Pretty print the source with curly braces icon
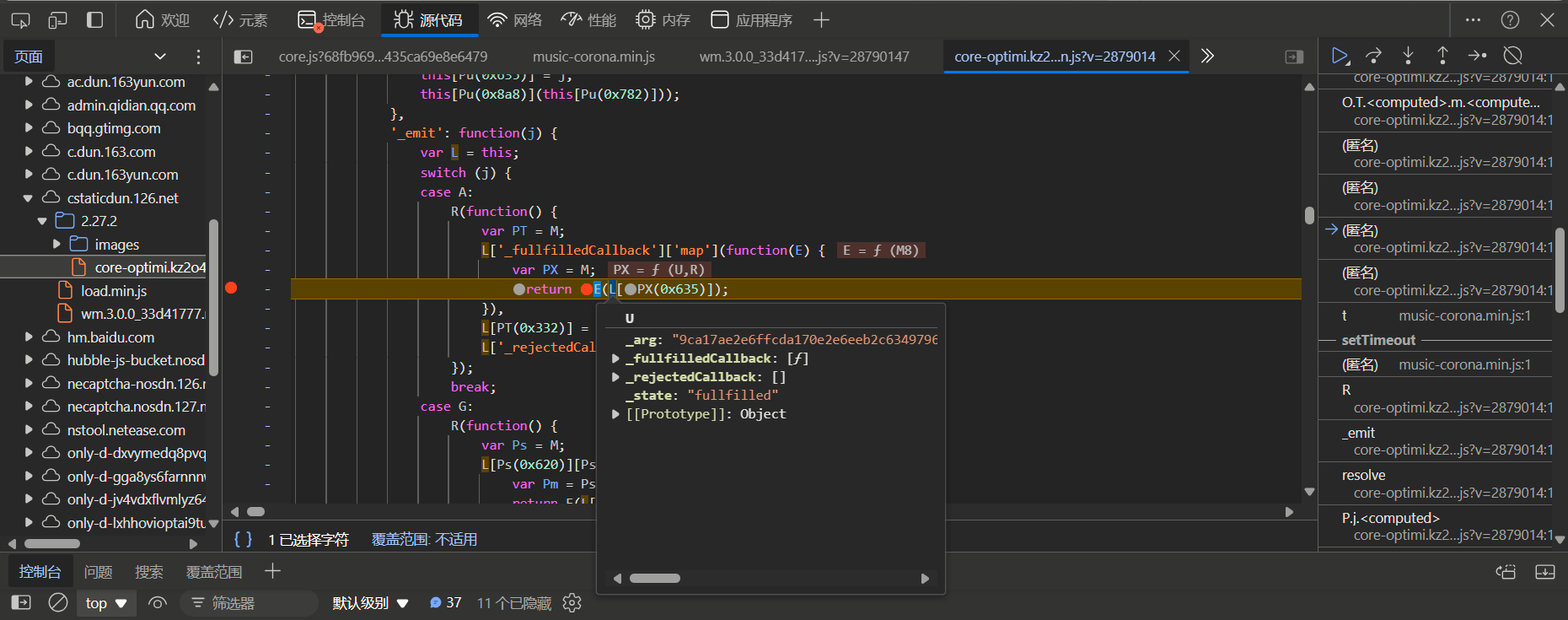 (243, 539)
